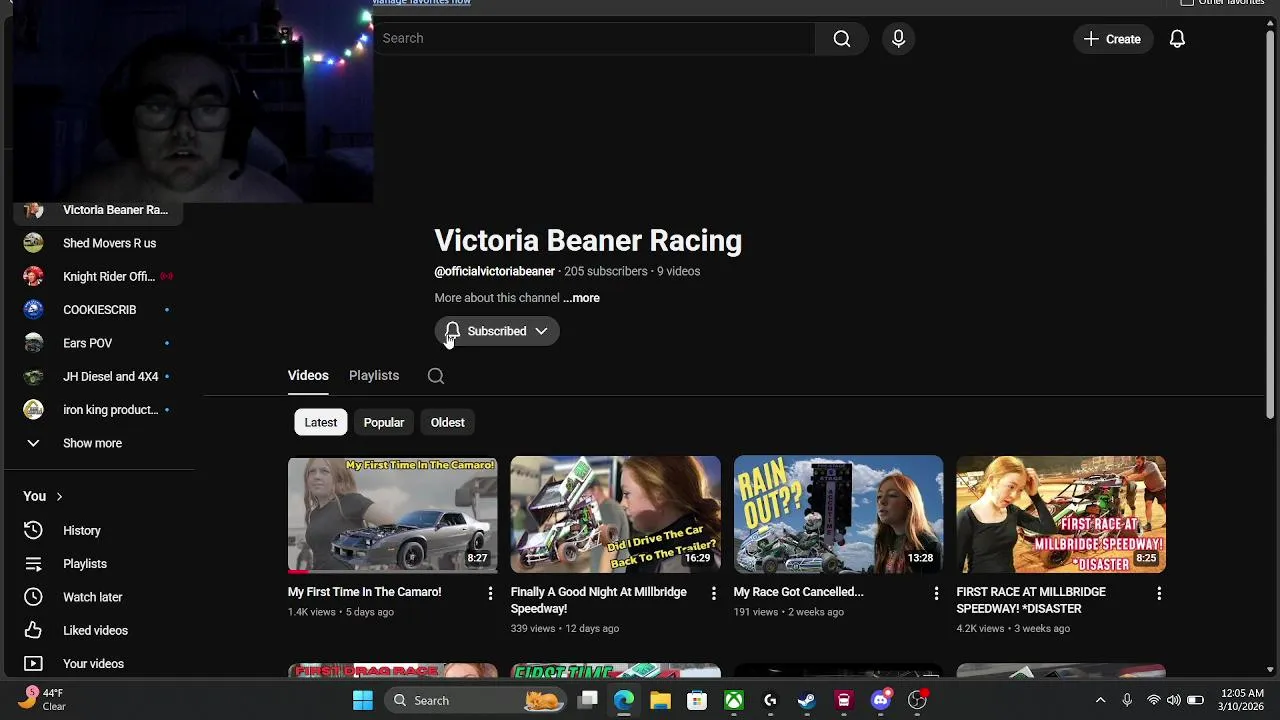Open the Subscribed notification dropdown
This screenshot has height=720, width=1280.
[497, 331]
